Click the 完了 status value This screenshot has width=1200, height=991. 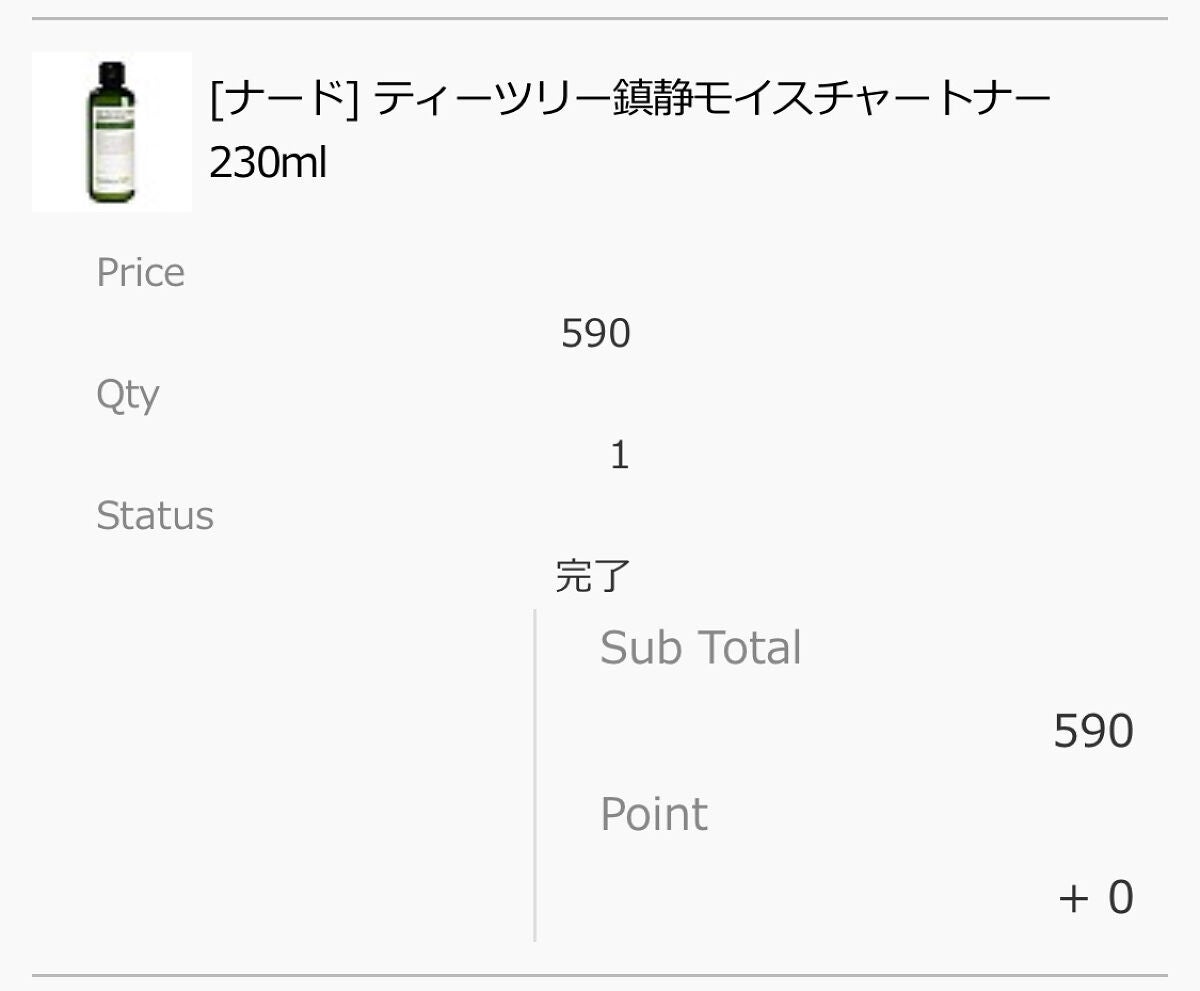pos(593,577)
